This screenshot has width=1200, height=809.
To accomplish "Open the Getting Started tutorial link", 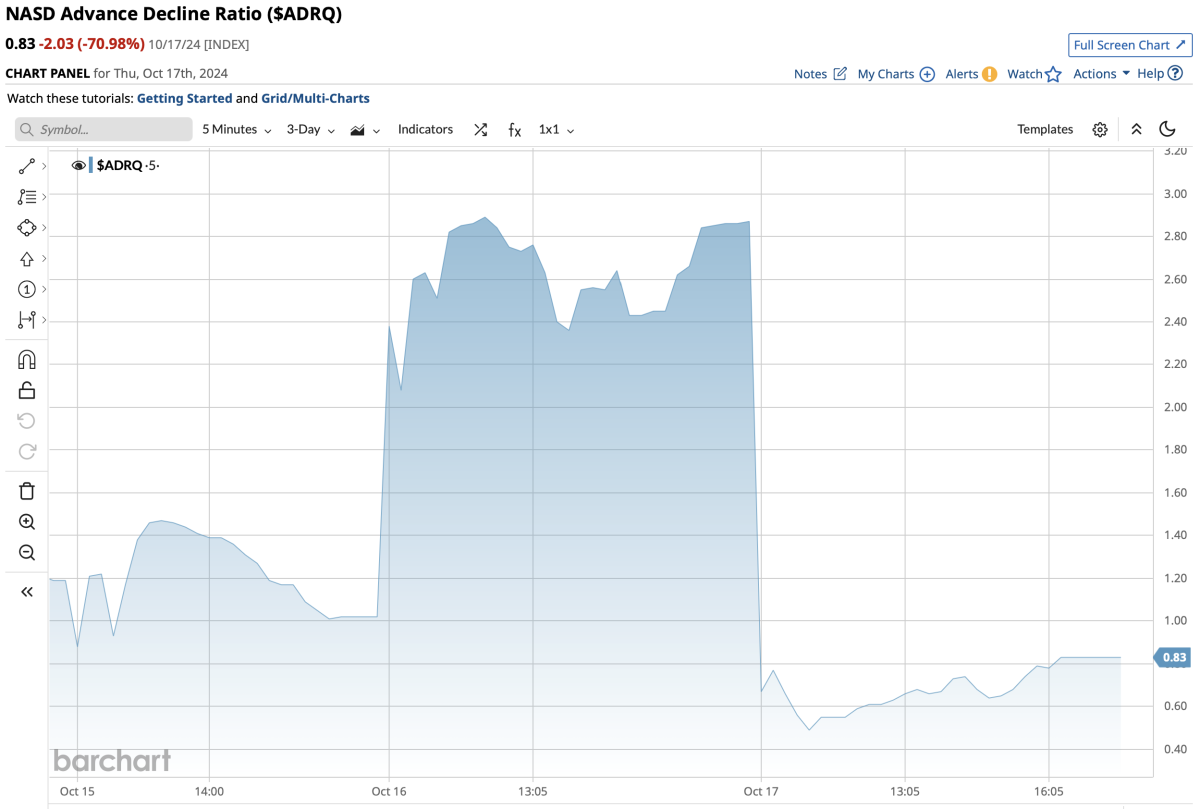I will pos(184,99).
